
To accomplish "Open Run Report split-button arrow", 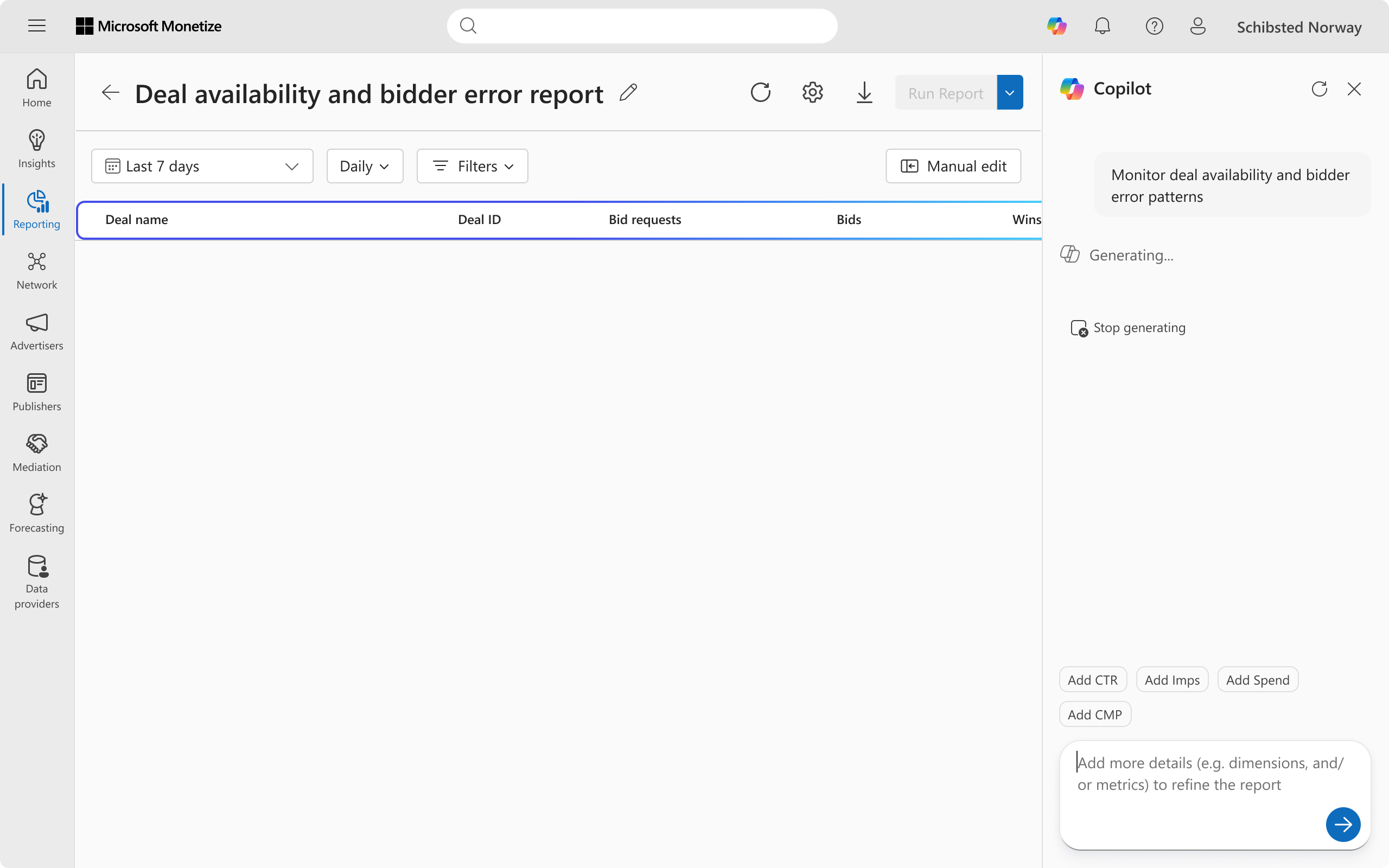I will pyautogui.click(x=1010, y=92).
